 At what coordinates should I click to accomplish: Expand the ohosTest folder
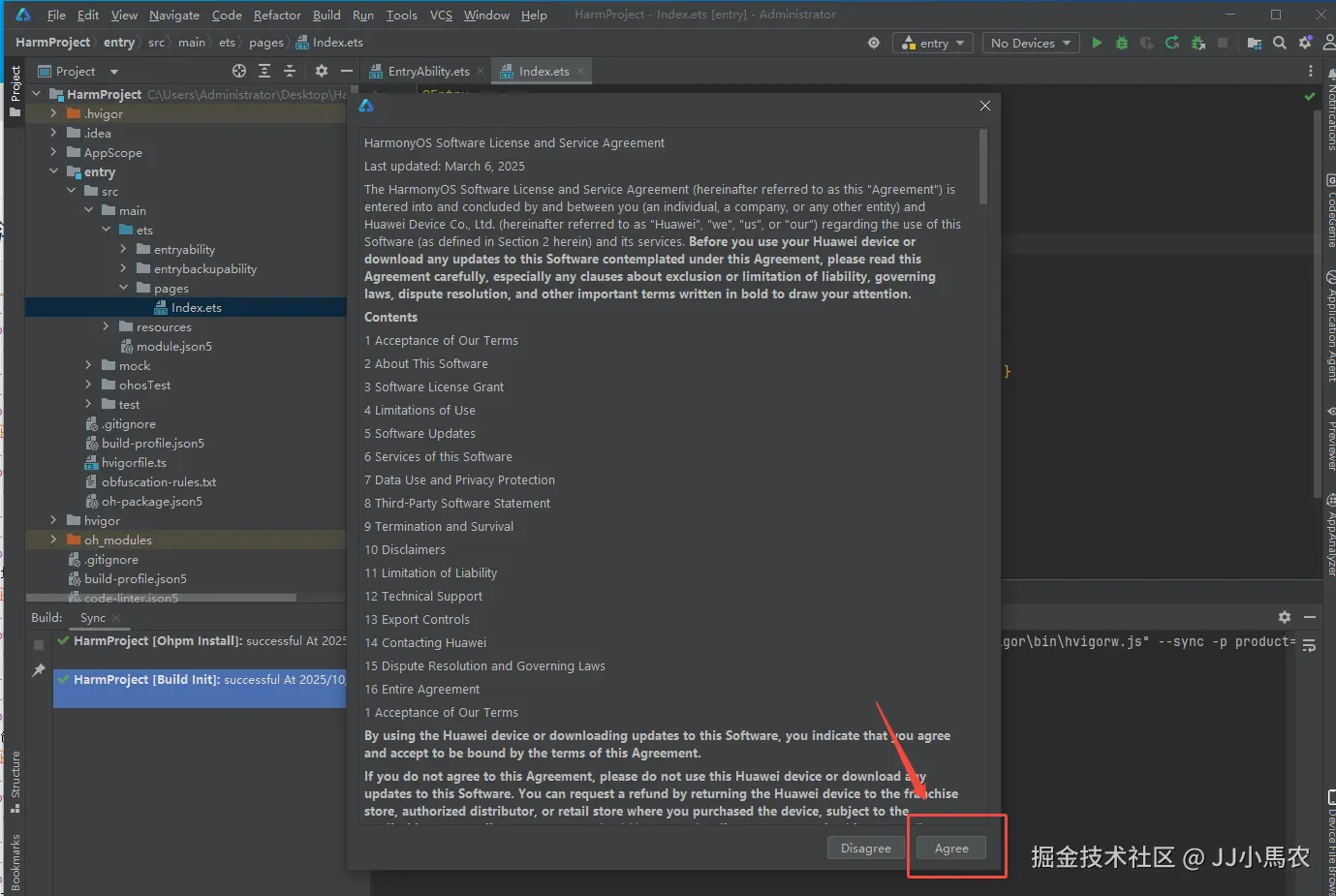[x=88, y=385]
